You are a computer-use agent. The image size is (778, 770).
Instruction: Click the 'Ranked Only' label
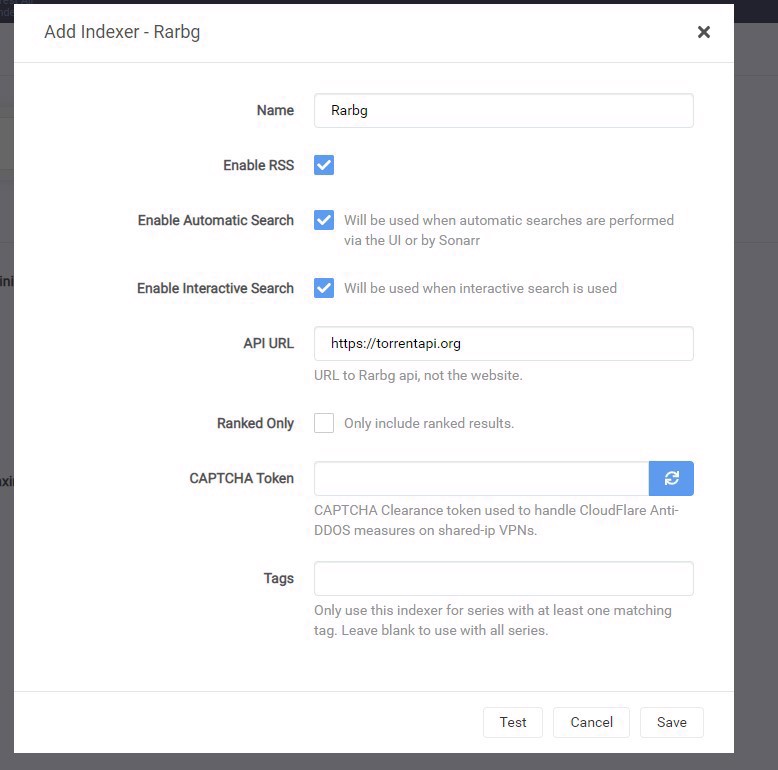click(x=256, y=423)
